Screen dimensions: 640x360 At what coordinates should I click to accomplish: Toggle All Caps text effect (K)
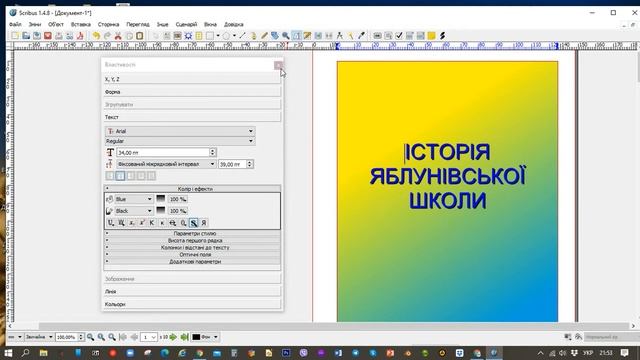pyautogui.click(x=152, y=223)
